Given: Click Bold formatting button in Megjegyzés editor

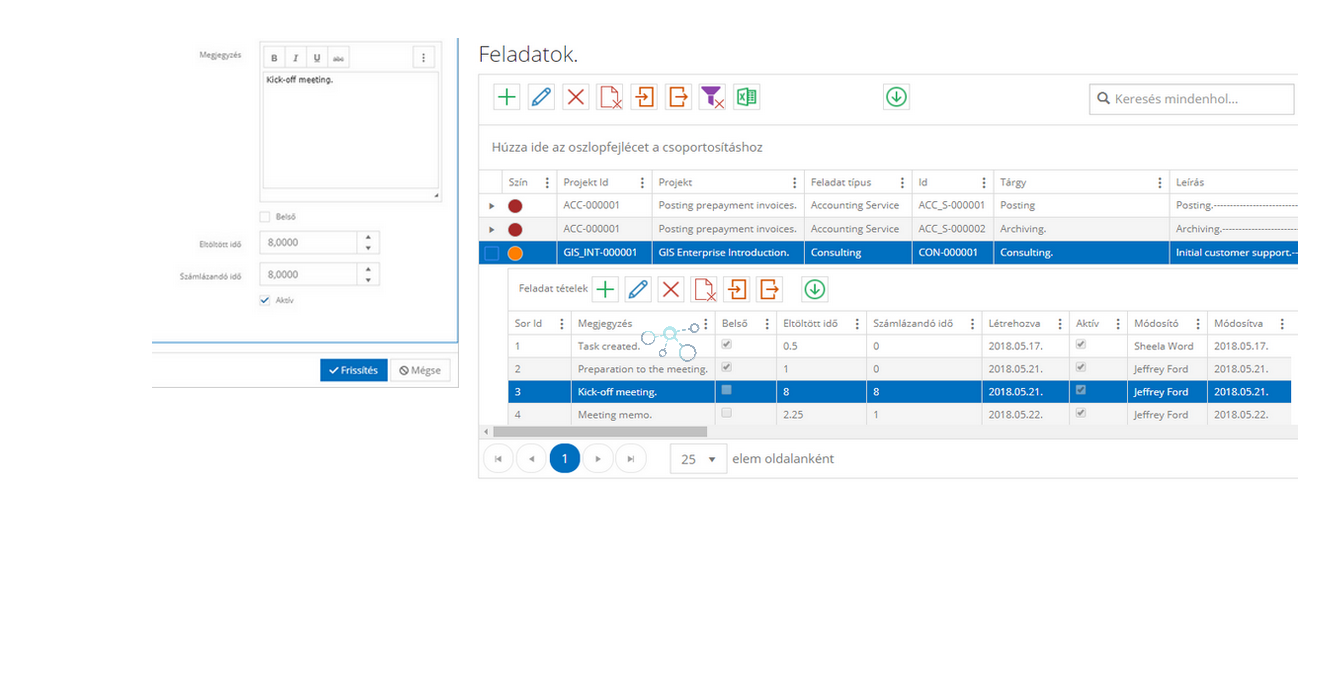Looking at the screenshot, I should point(275,58).
